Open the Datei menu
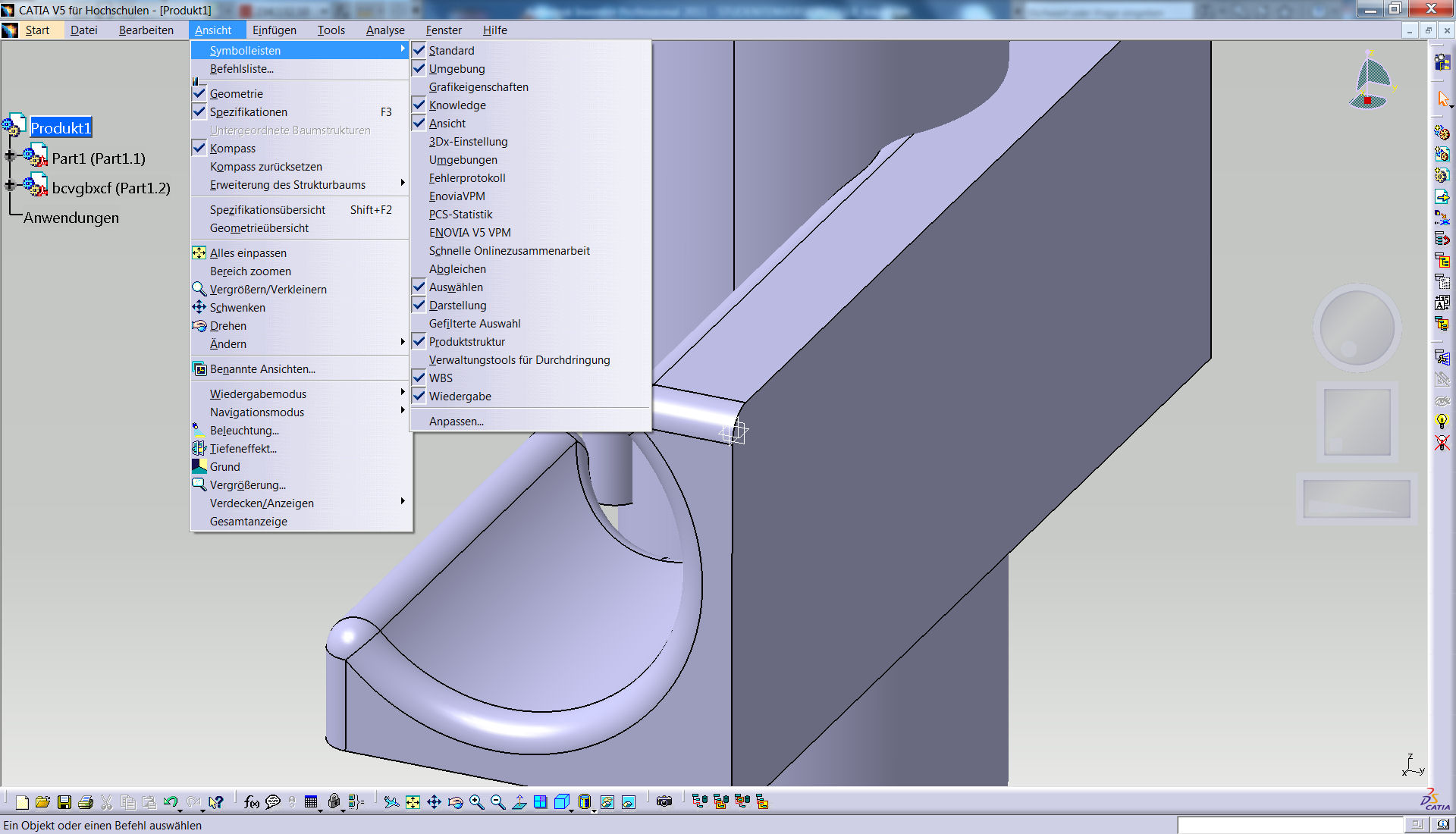Viewport: 1456px width, 834px height. 84,30
